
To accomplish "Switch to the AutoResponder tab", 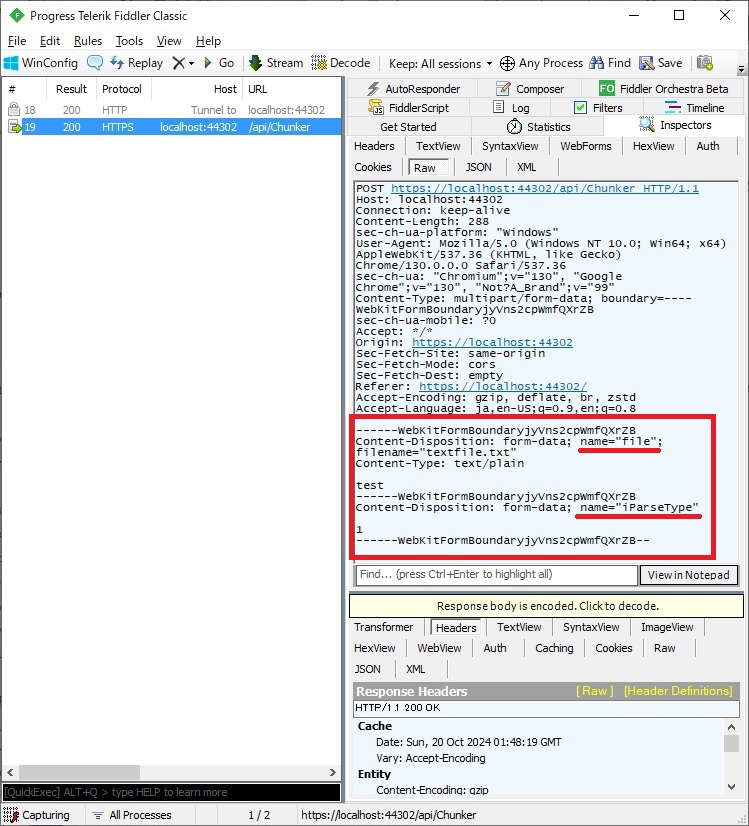I will click(413, 88).
